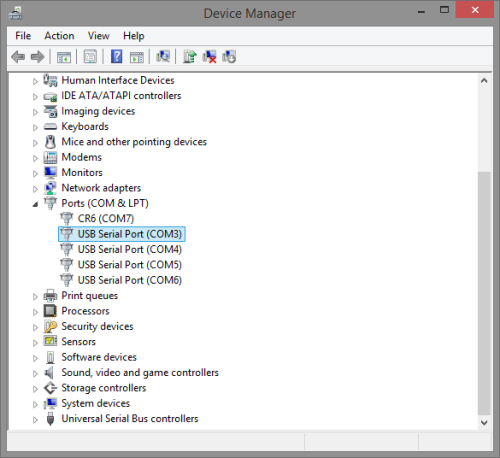Screen dimensions: 500x458
Task: Open the File menu
Action: click(x=23, y=36)
